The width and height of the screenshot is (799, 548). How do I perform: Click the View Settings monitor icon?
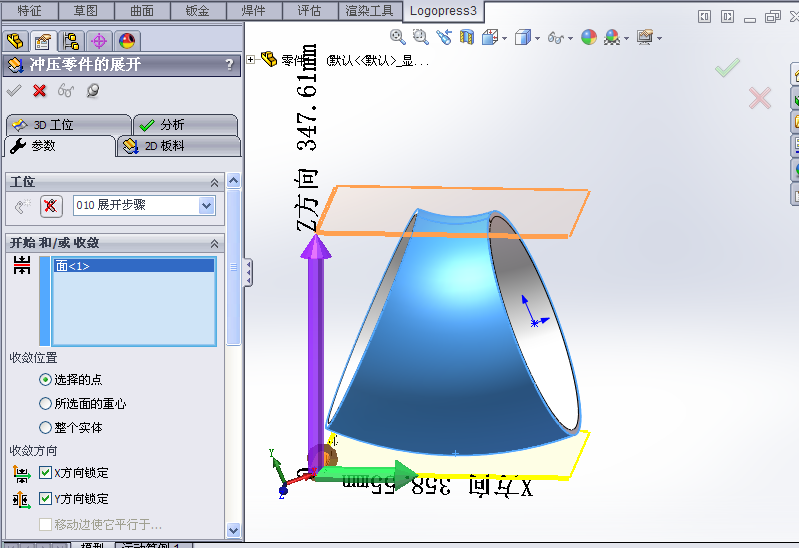point(645,37)
